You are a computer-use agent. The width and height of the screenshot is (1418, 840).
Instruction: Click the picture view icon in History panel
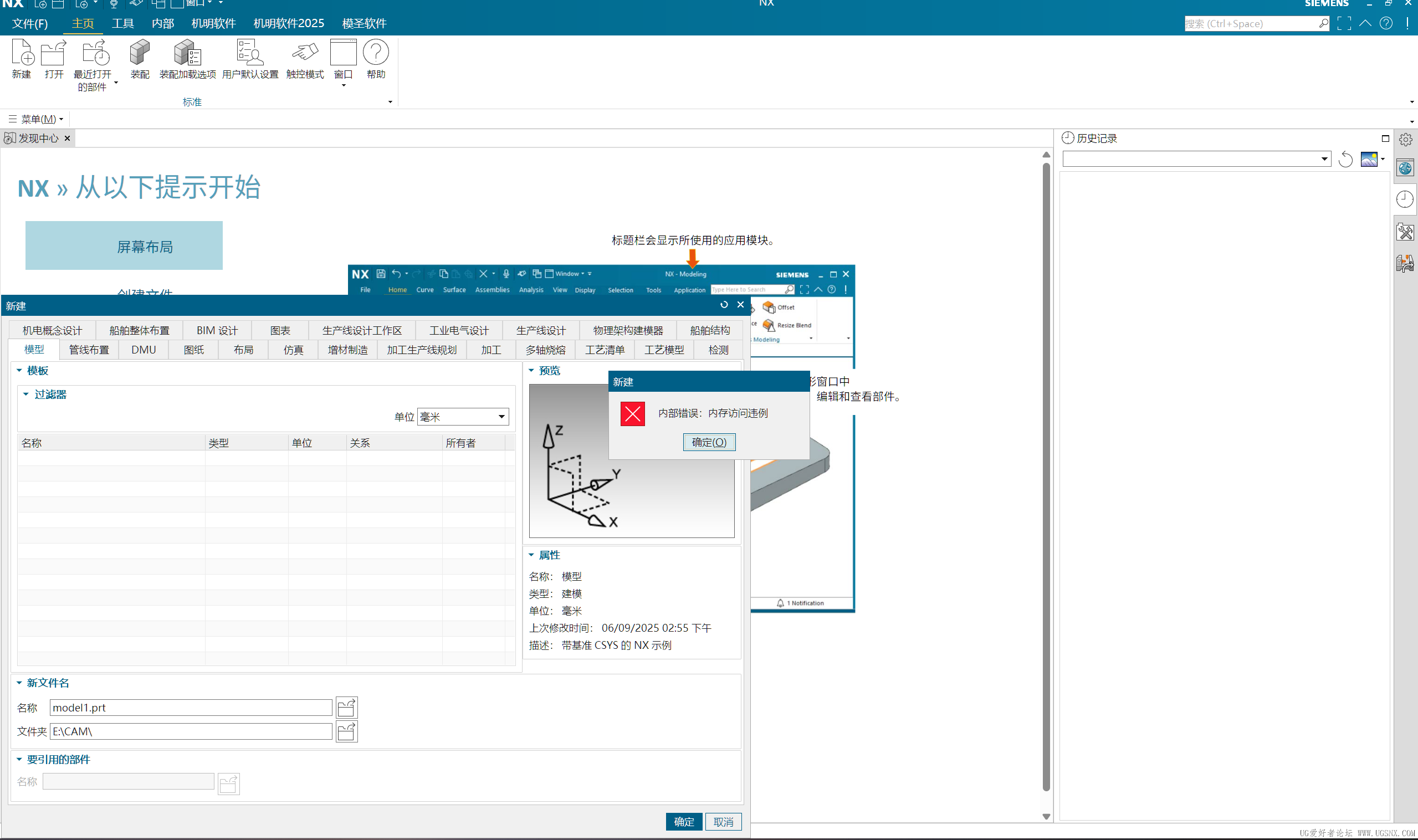tap(1369, 160)
